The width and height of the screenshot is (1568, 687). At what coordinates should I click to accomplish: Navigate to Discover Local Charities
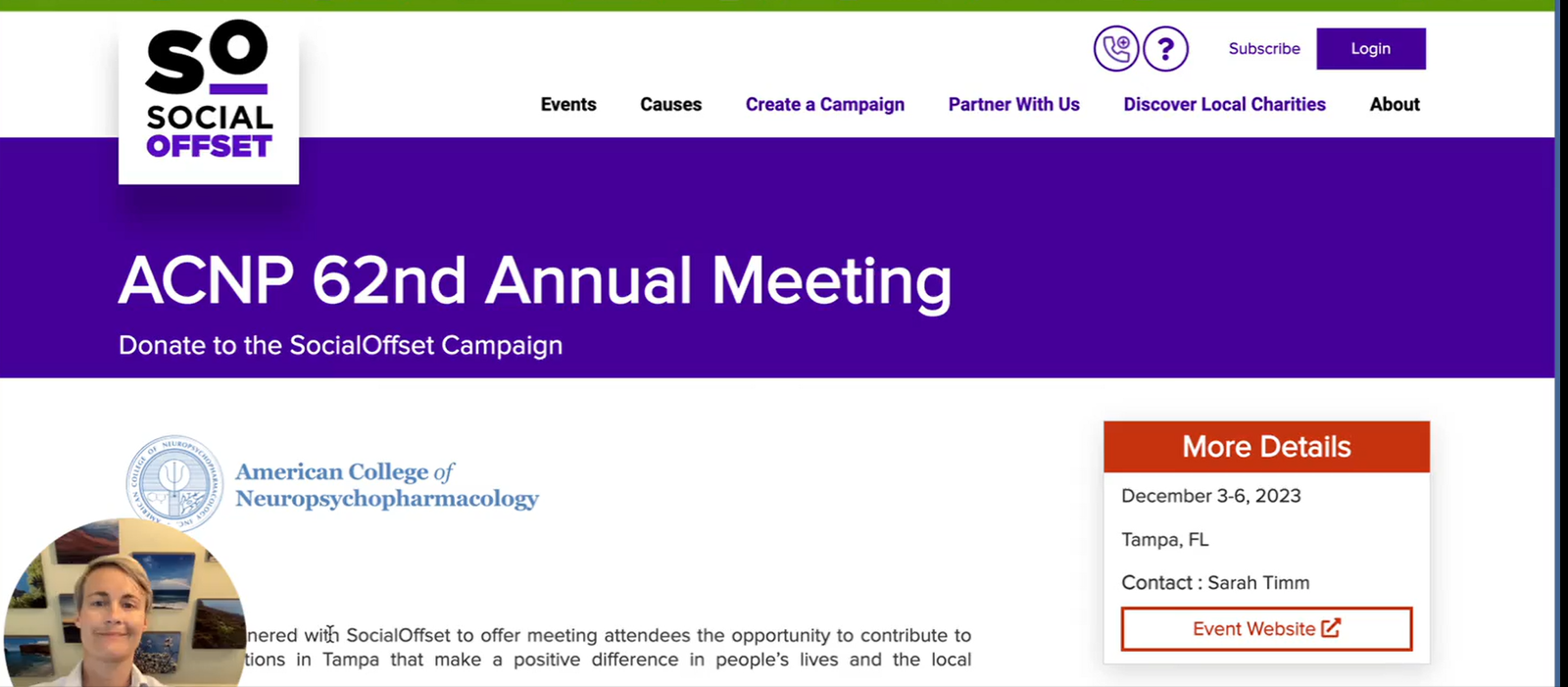click(1224, 105)
